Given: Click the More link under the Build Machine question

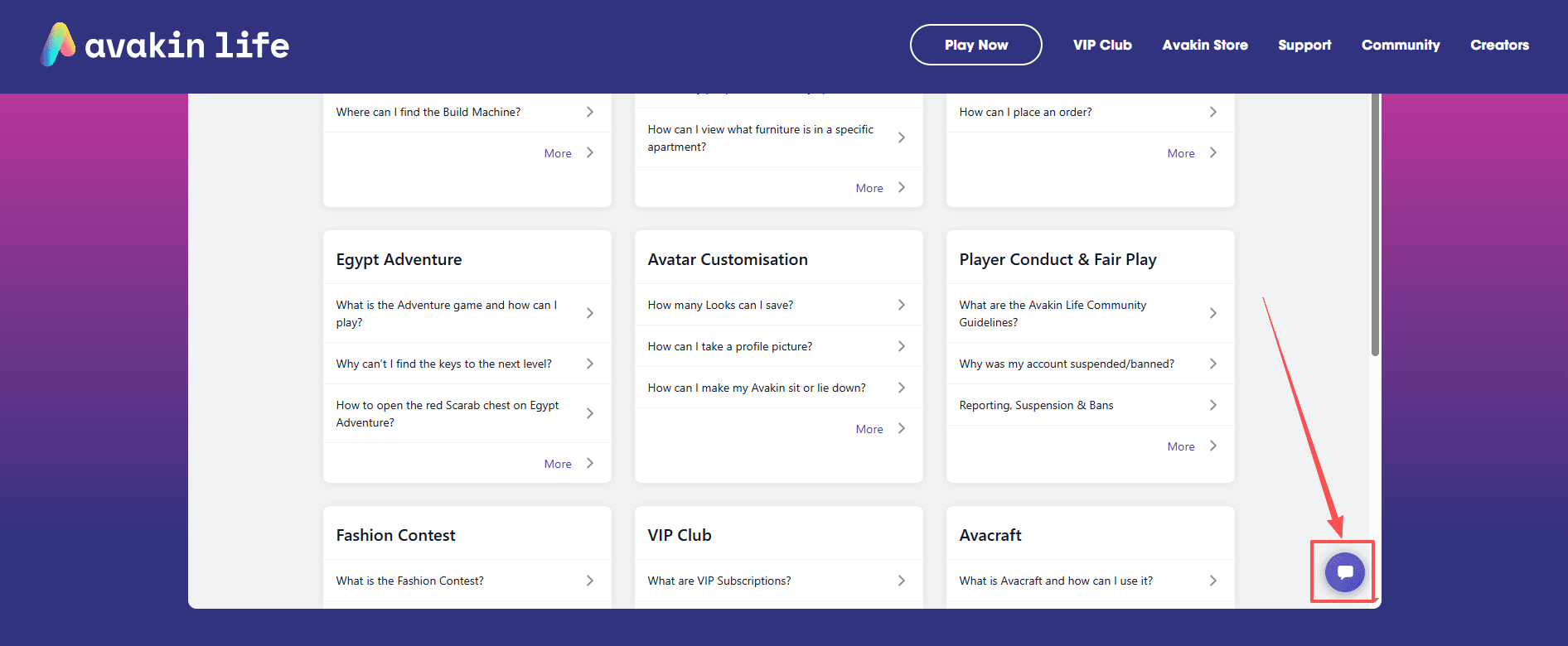Looking at the screenshot, I should pos(558,153).
